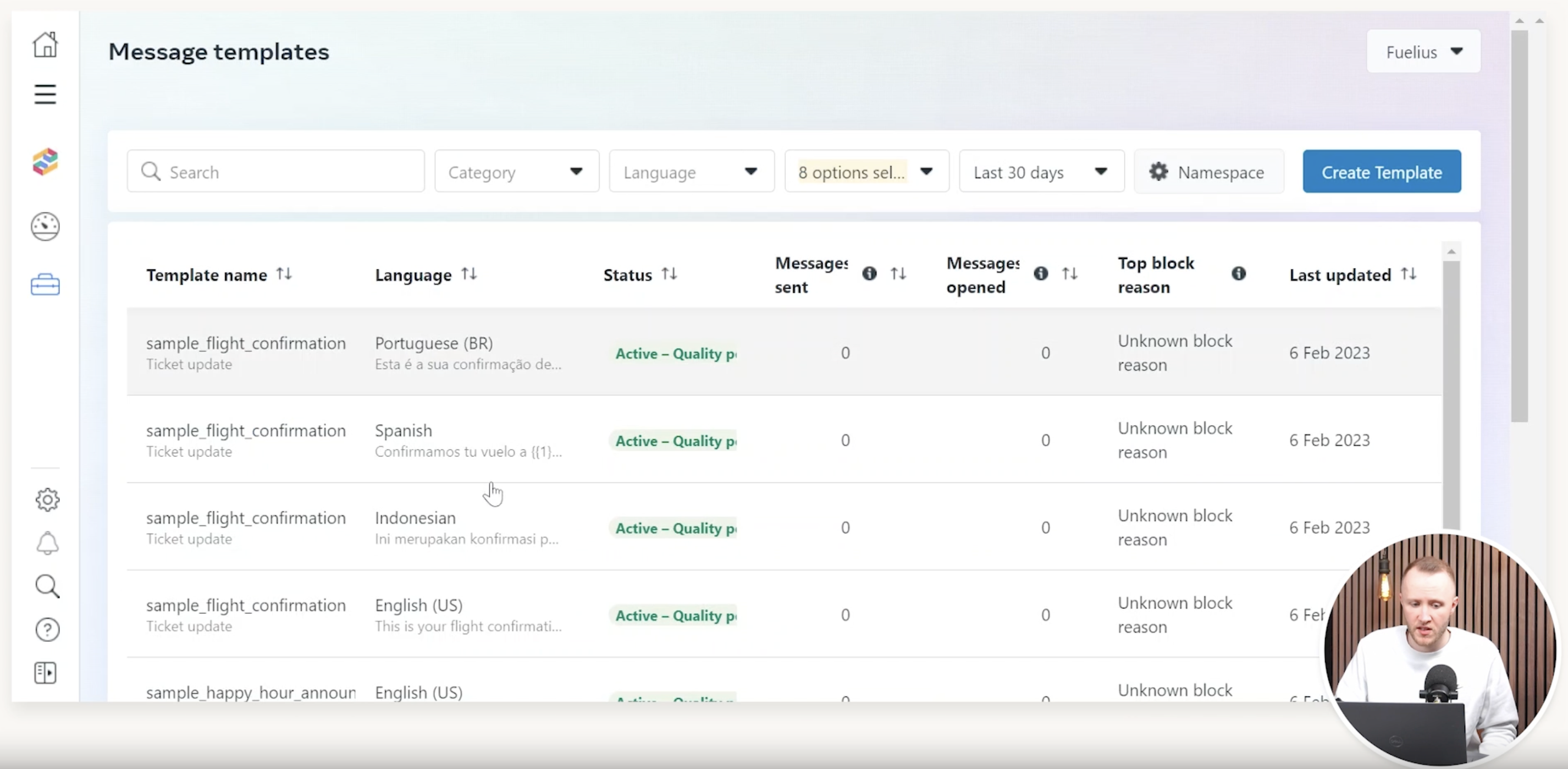
Task: Open the settings gear in sidebar
Action: pyautogui.click(x=47, y=500)
